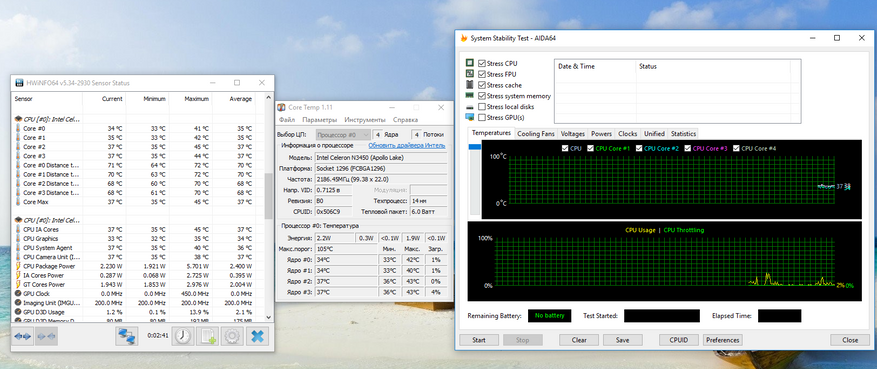Viewport: 877px width, 369px height.
Task: Click HWiNFO blue X close sensors icon
Action: 258,336
